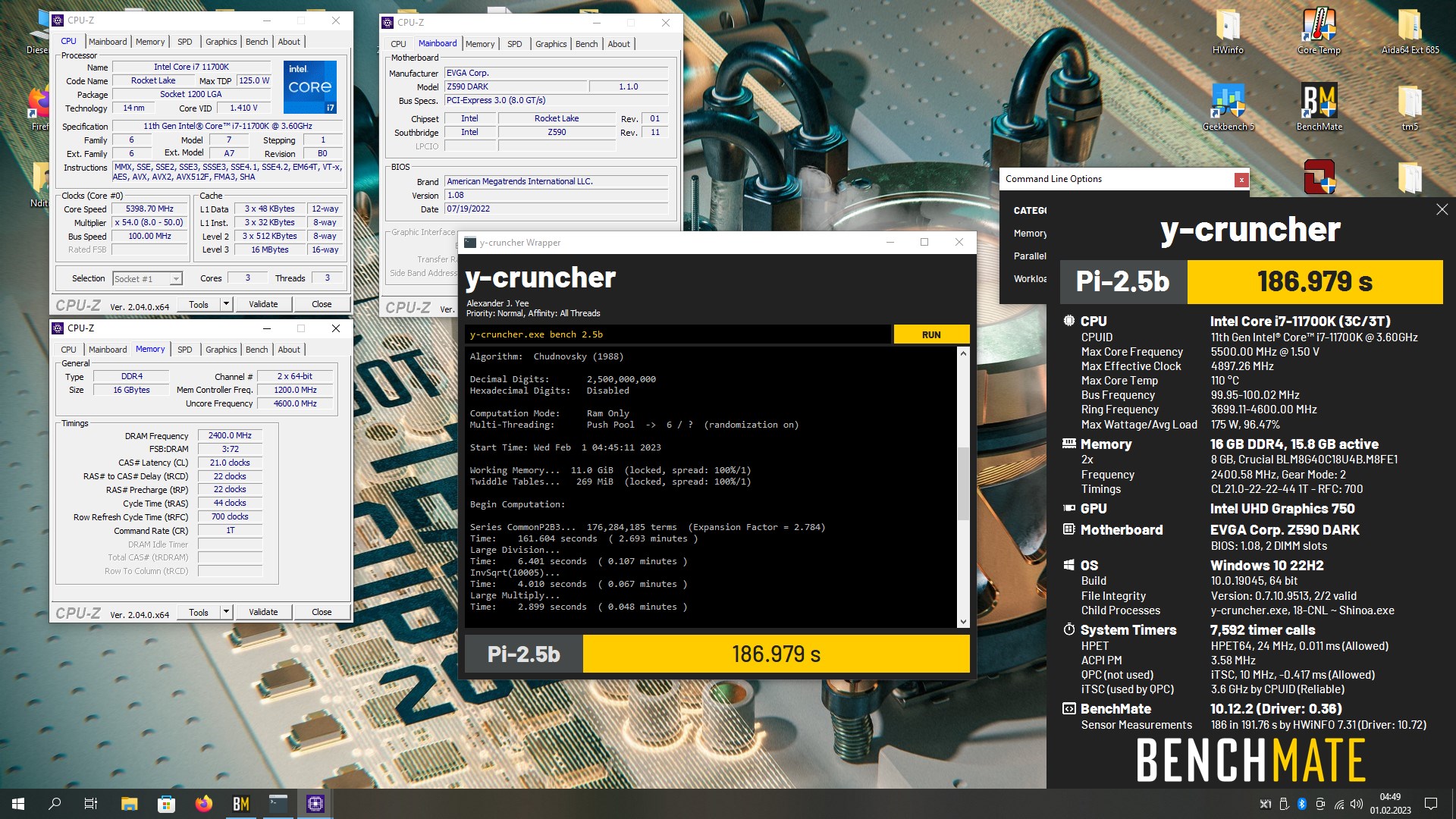Click the 186.979 s result in y-cruncher Wrapper

[776, 654]
